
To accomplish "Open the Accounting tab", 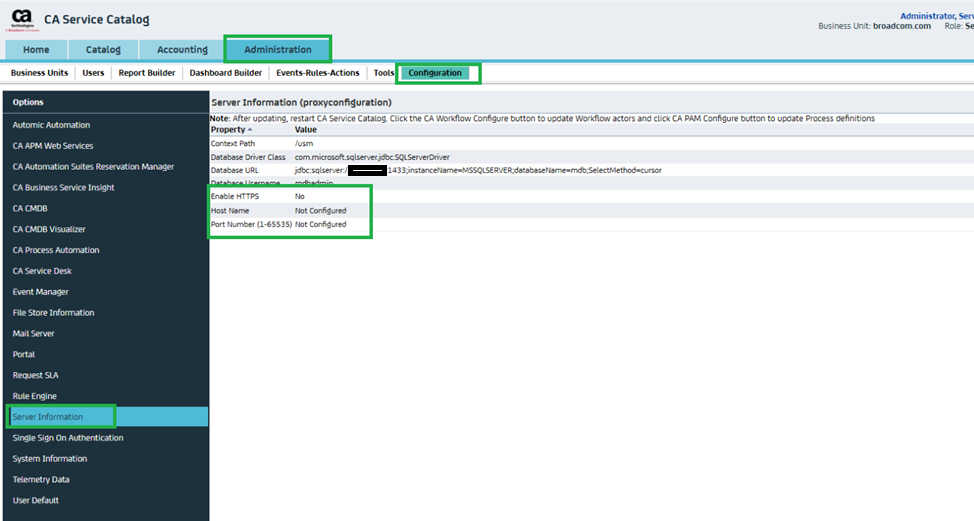I will tap(182, 50).
